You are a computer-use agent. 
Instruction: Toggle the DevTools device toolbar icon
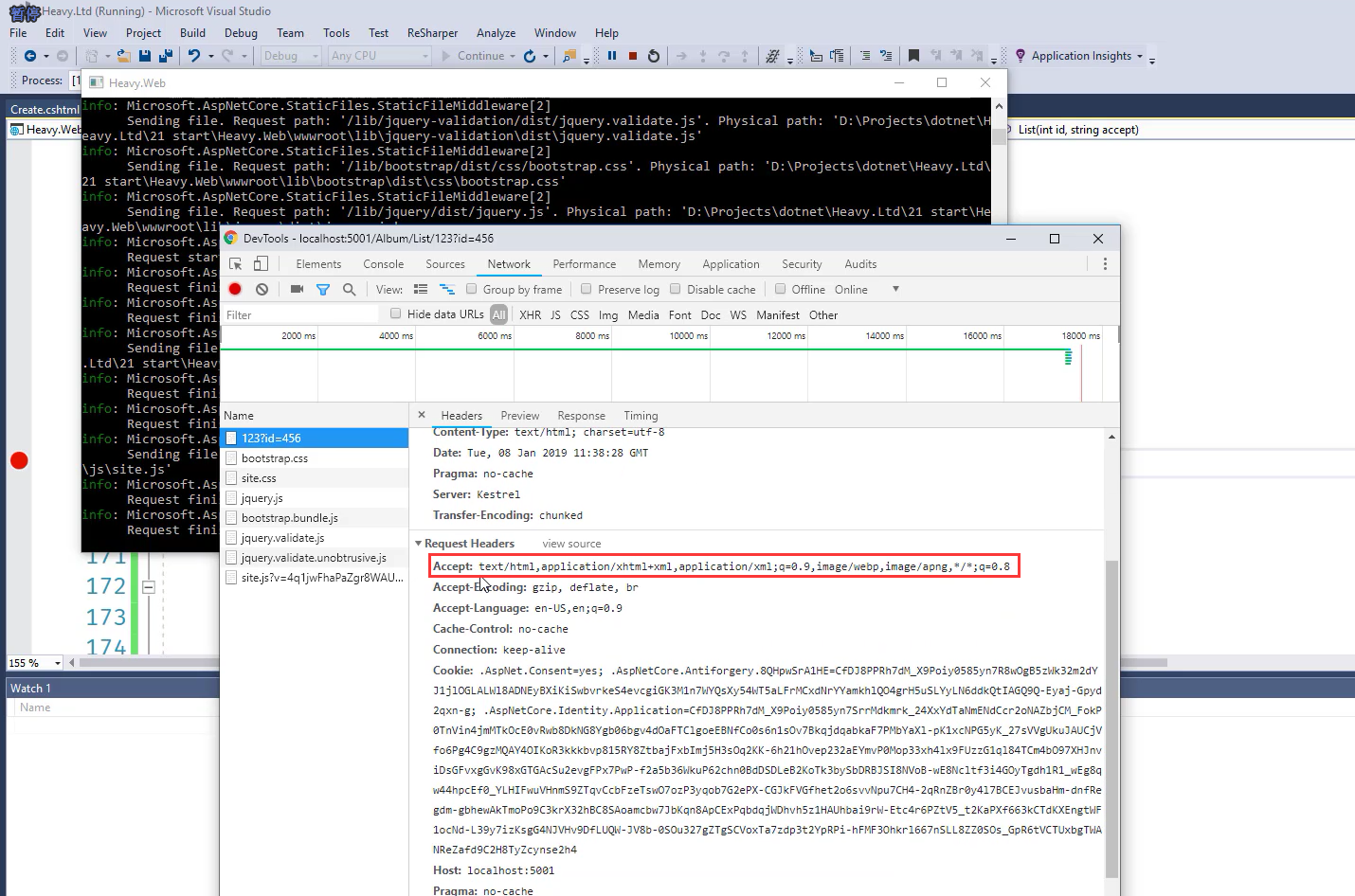pyautogui.click(x=261, y=264)
